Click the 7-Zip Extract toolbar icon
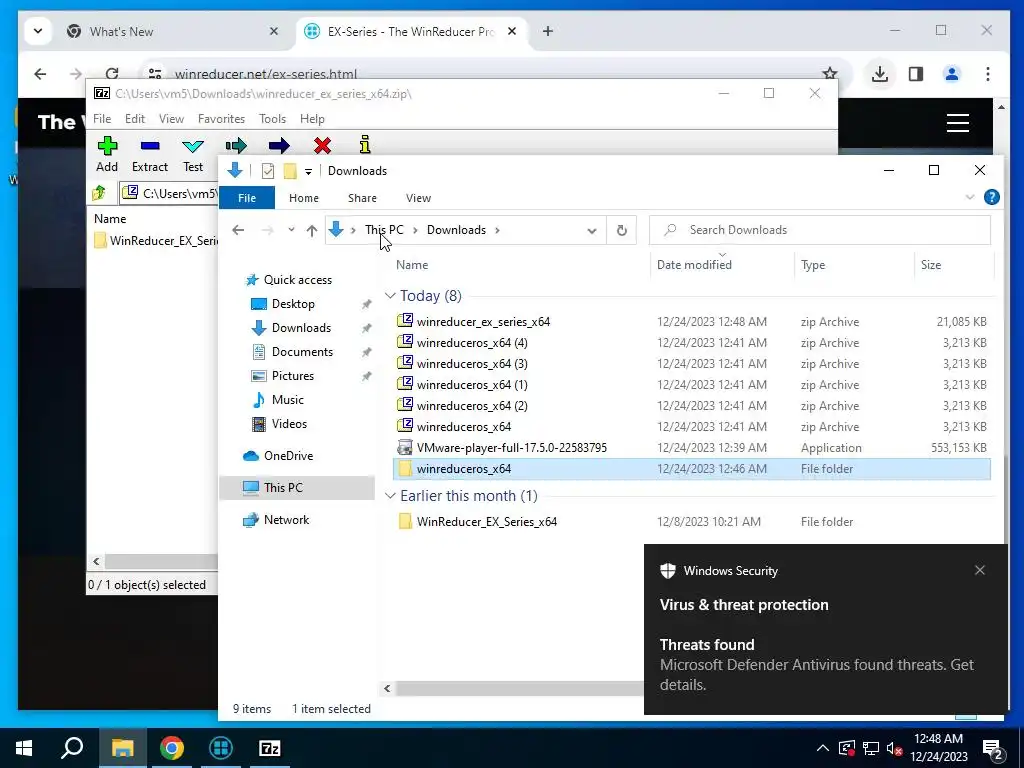This screenshot has width=1024, height=768. pyautogui.click(x=150, y=146)
